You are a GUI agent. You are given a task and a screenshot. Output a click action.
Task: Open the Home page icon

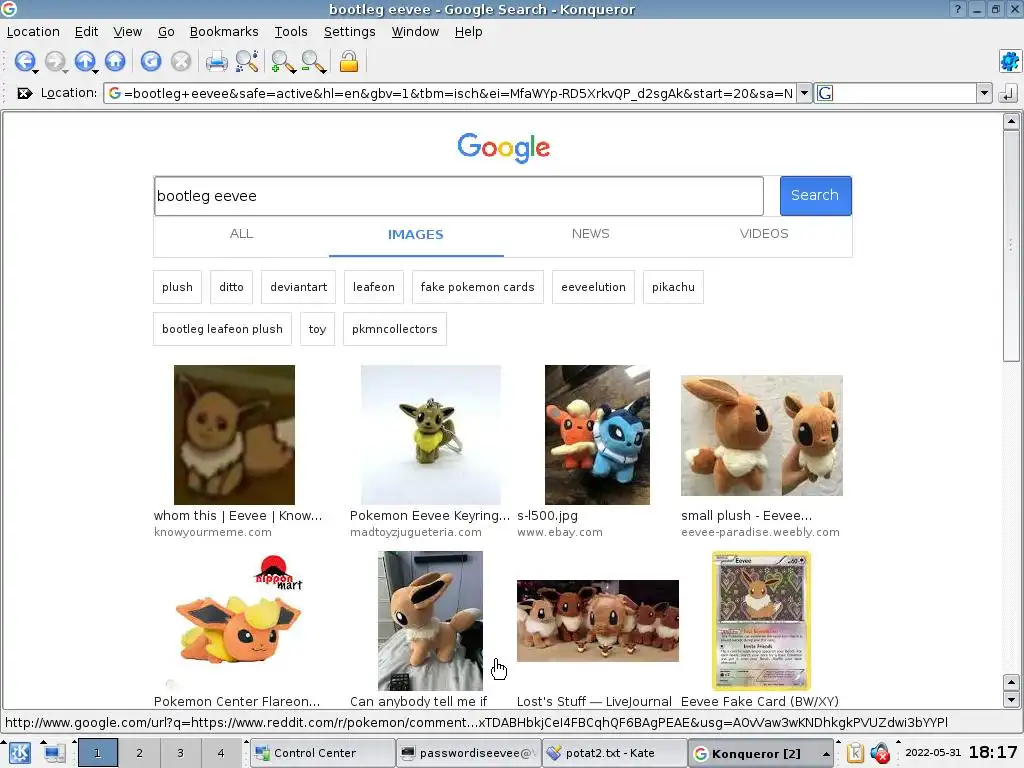tap(115, 61)
